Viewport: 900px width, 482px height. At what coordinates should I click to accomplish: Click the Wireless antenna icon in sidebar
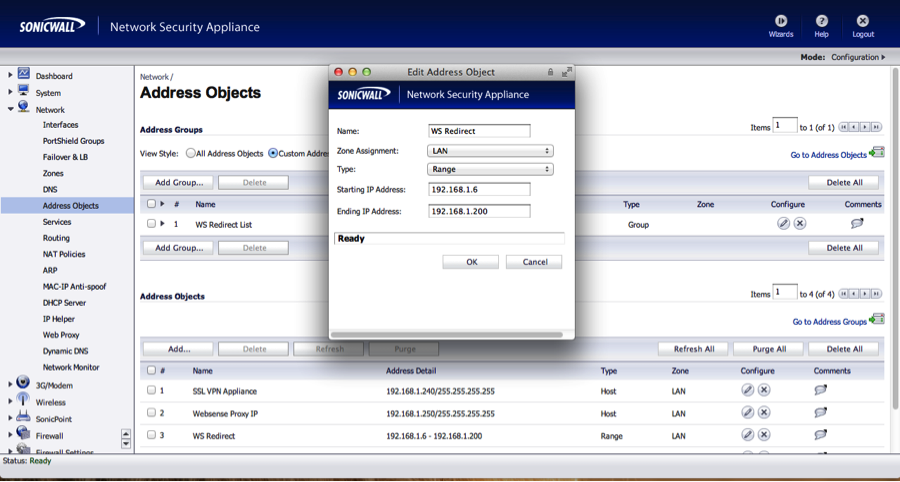(24, 399)
